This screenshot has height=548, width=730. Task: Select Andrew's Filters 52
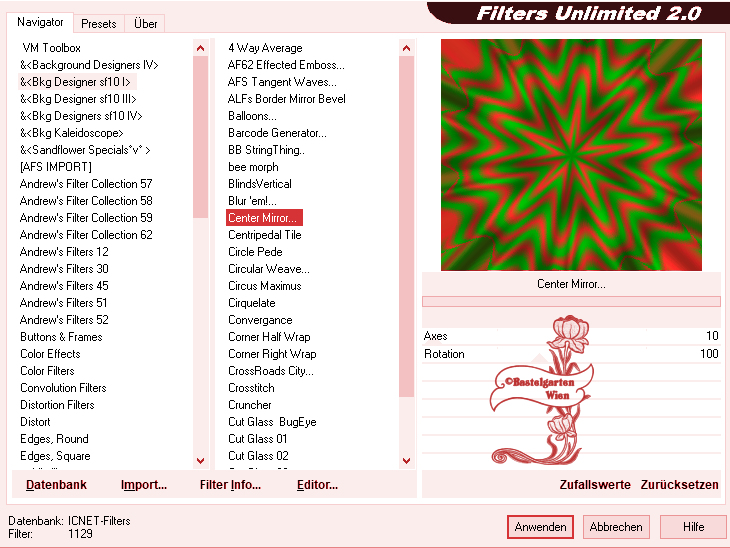(64, 320)
